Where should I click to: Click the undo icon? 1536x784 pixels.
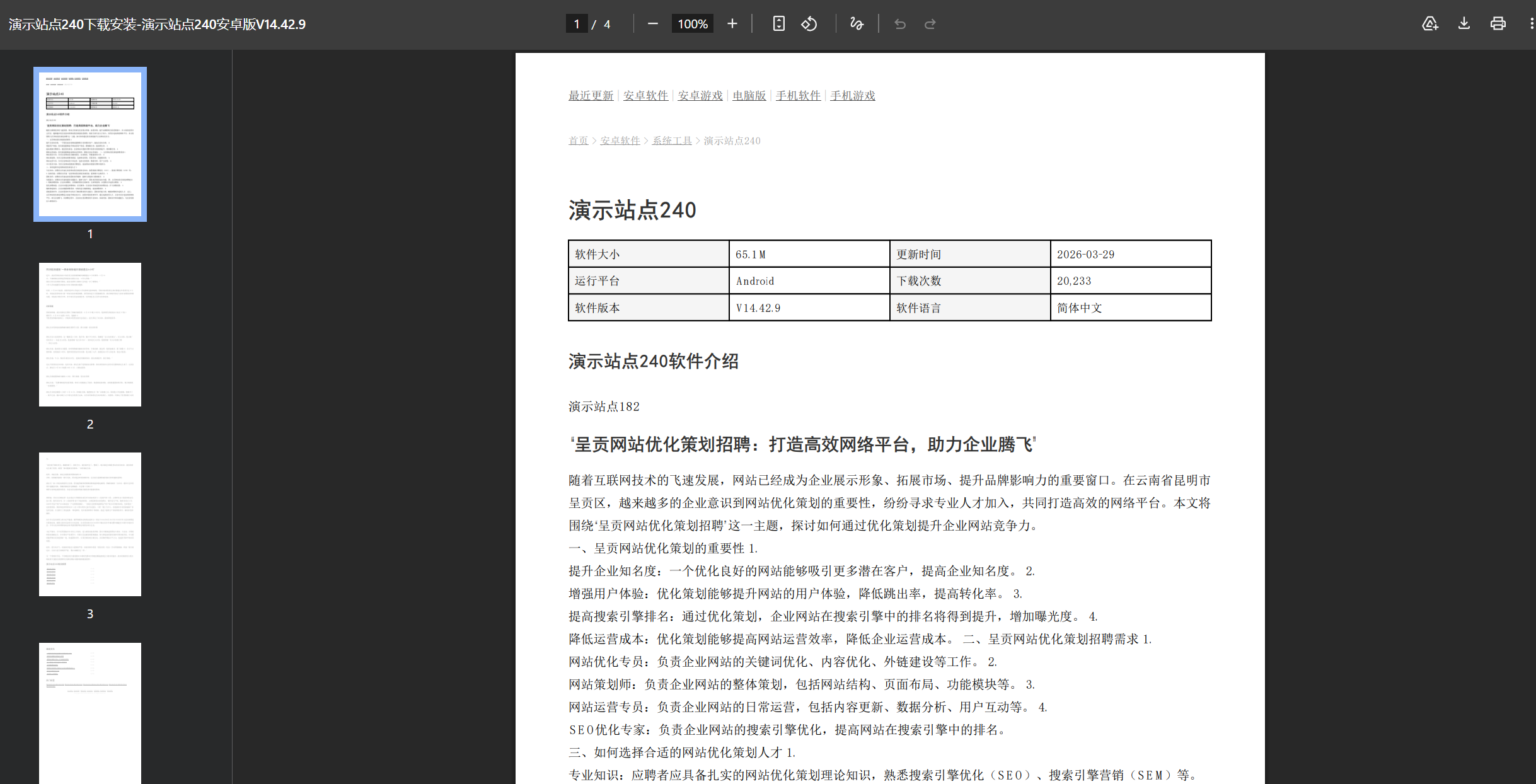click(x=900, y=23)
